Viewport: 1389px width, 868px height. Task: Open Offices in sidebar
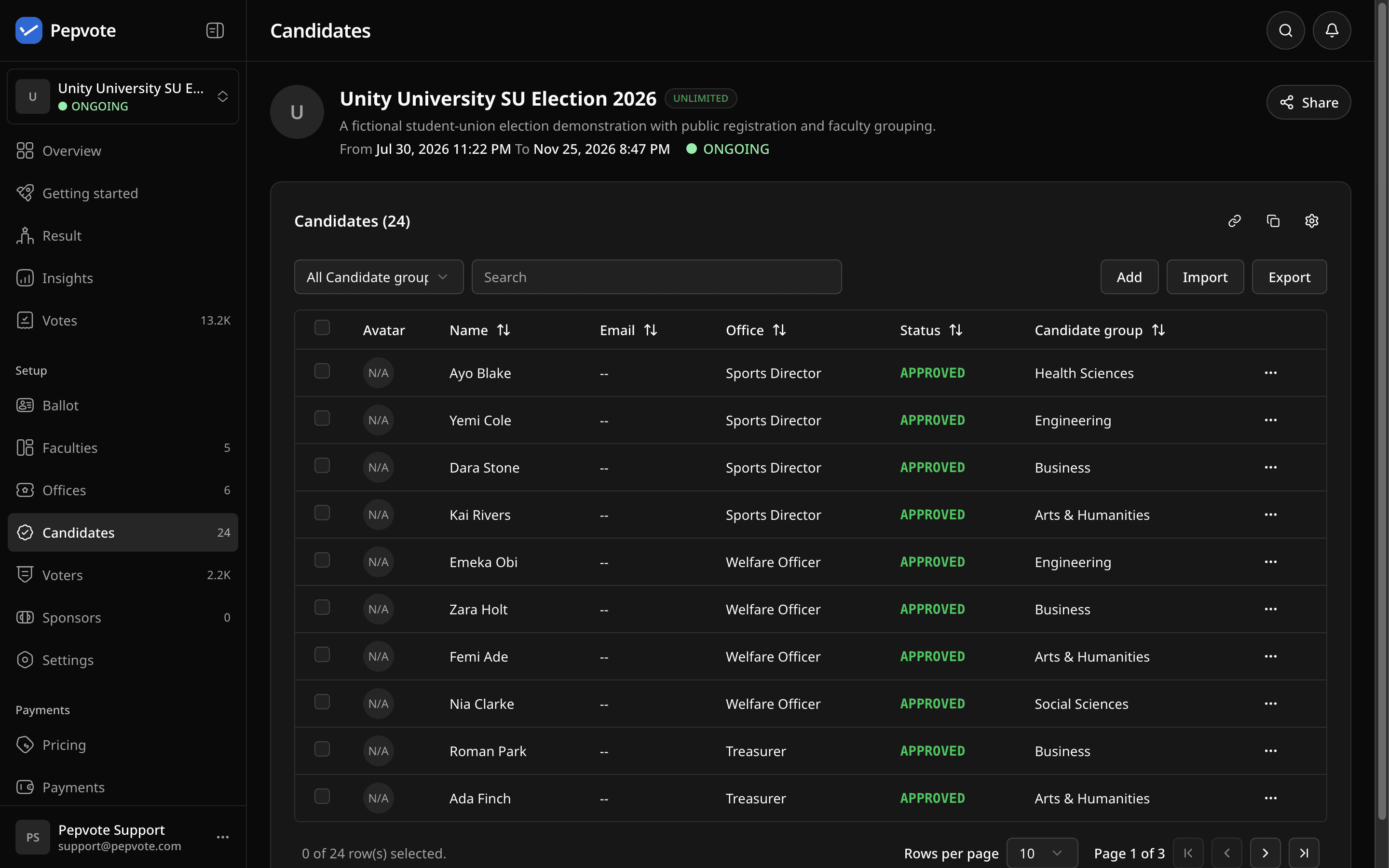(123, 490)
